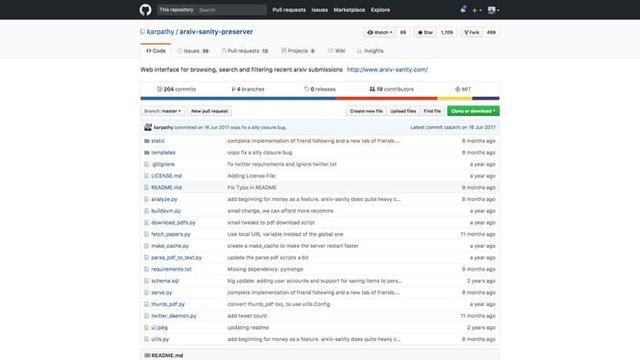
Task: Click the Upload files button
Action: (403, 111)
